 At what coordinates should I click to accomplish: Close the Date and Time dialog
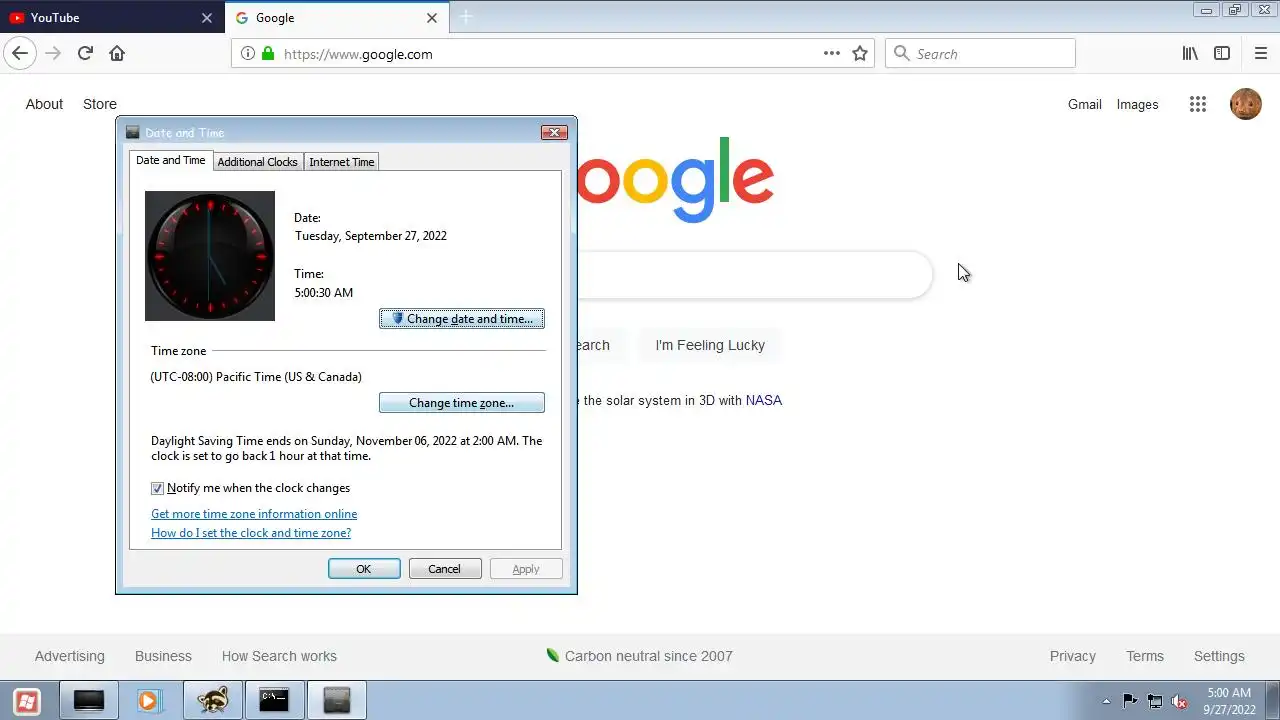(x=555, y=132)
